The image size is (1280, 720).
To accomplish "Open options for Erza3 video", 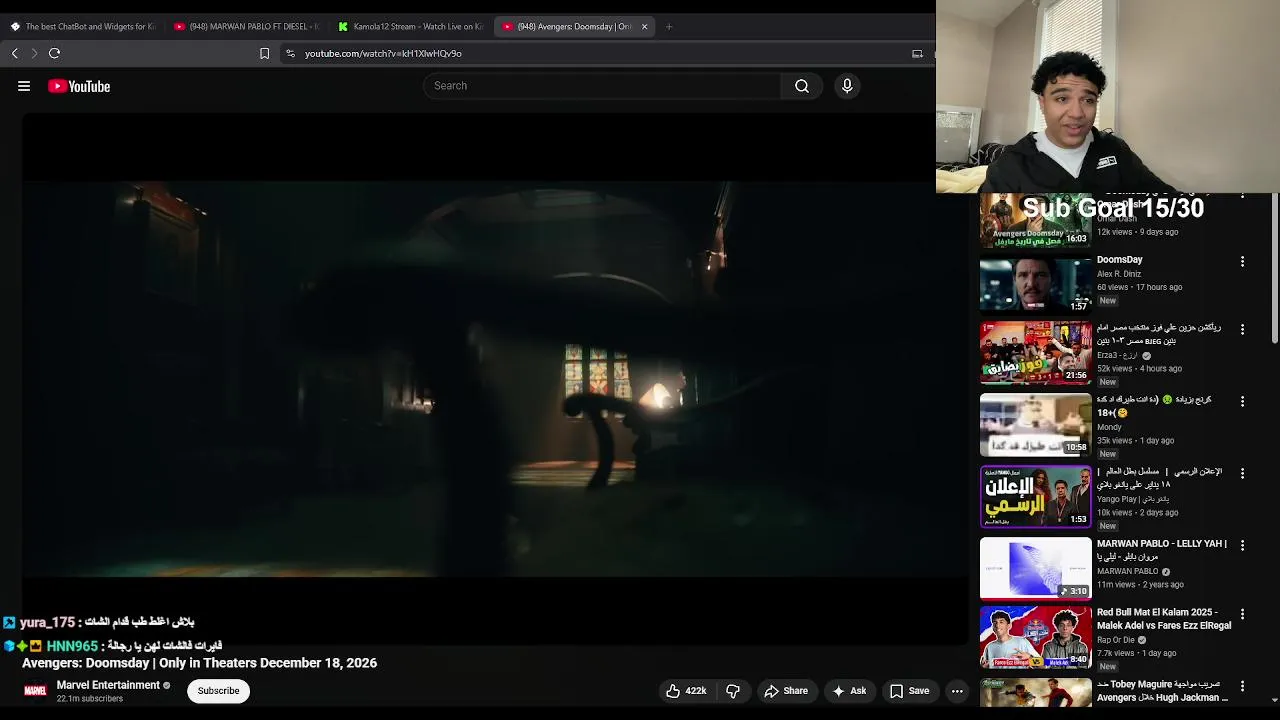I will pos(1242,329).
